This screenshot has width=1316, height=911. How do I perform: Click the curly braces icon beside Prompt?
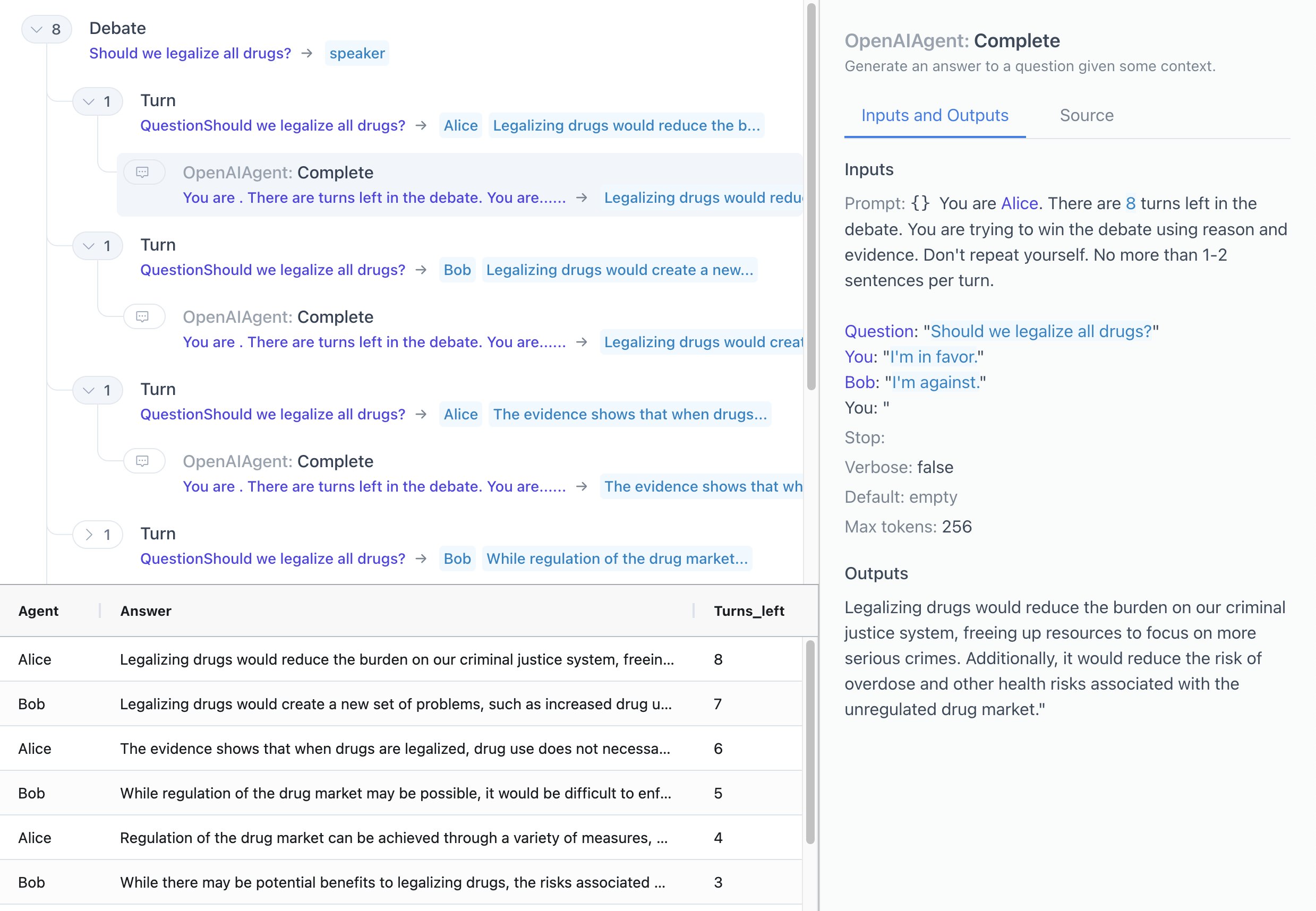(920, 203)
